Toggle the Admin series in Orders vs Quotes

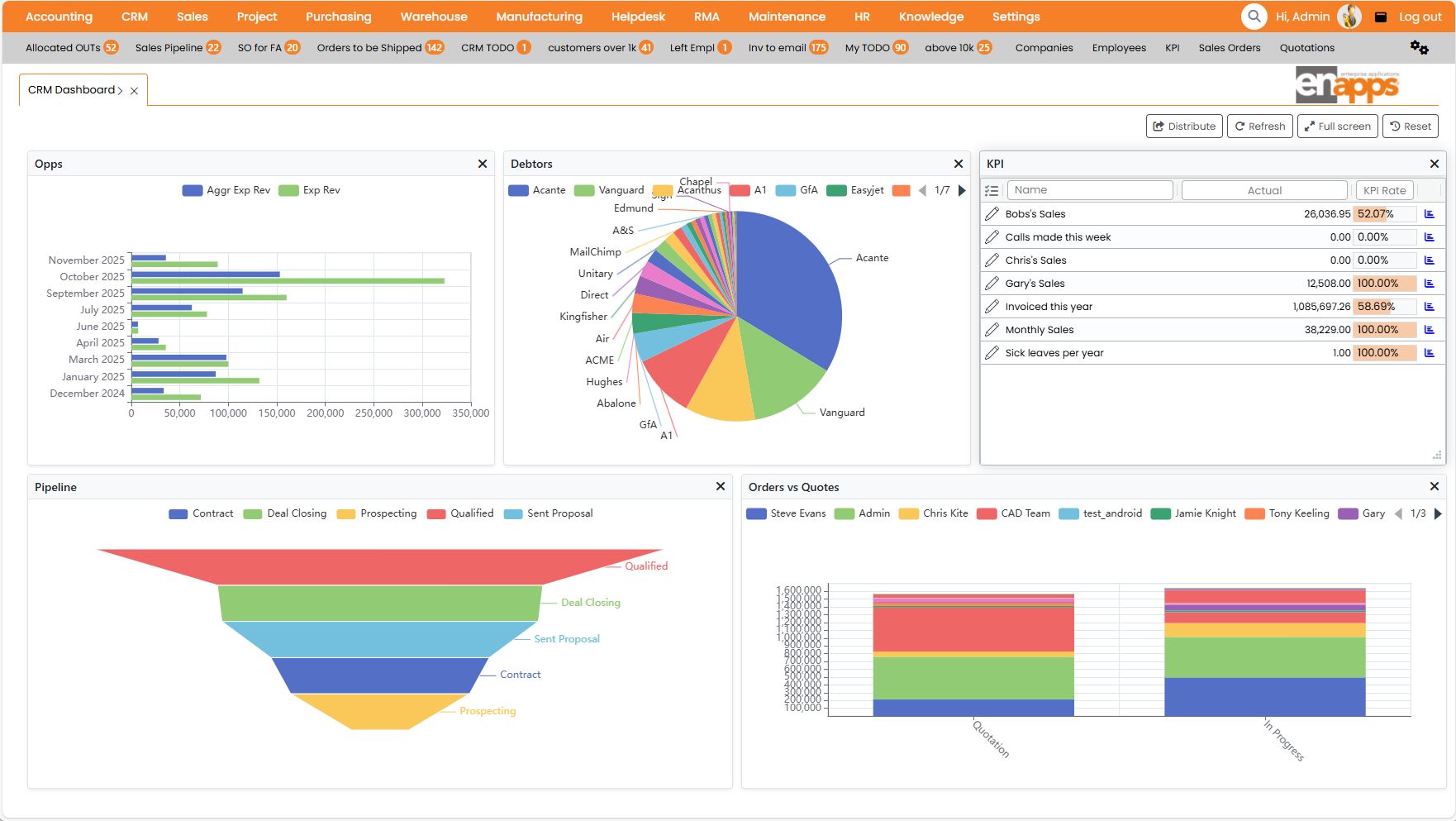(x=862, y=513)
